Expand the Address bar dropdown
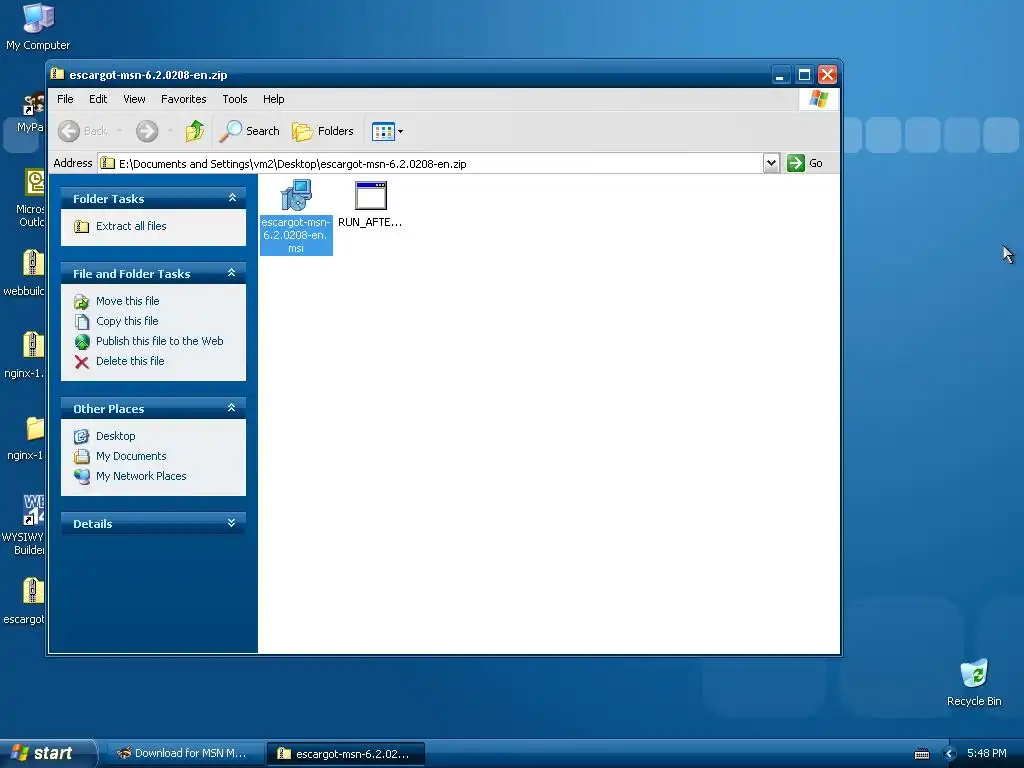This screenshot has width=1024, height=768. pos(771,163)
